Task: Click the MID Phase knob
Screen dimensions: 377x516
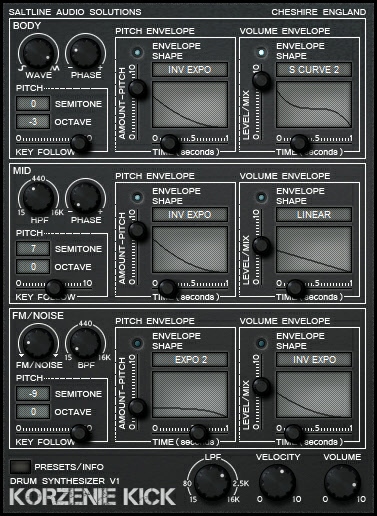Action: click(86, 198)
